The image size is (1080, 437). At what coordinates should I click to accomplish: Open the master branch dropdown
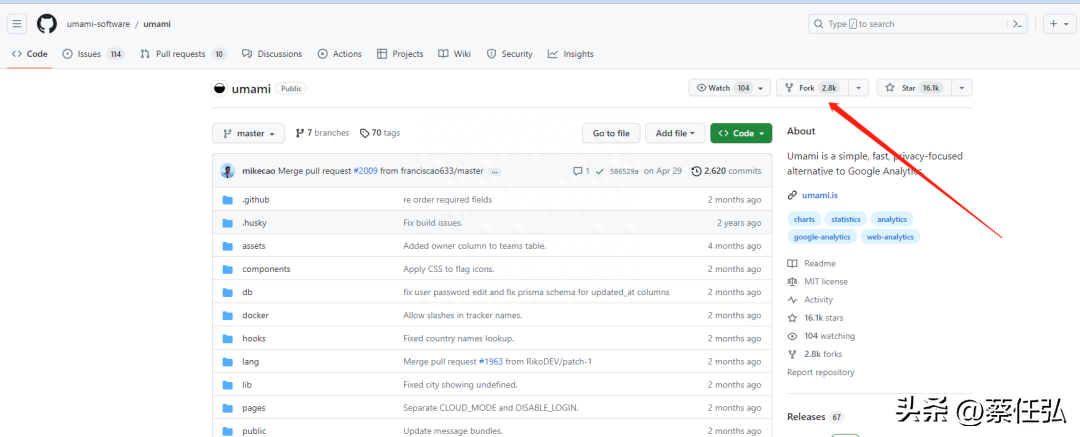pos(249,133)
